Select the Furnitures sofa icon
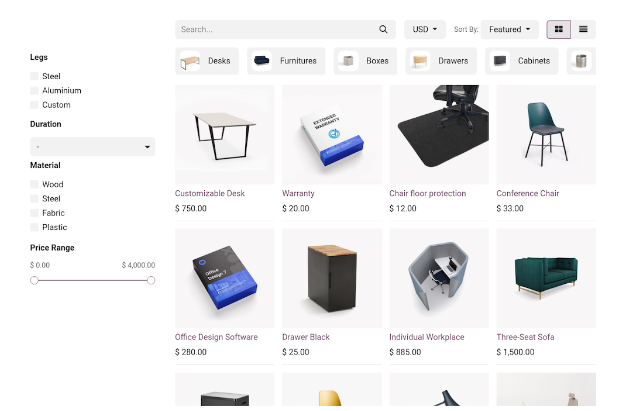This screenshot has width=619, height=411. (x=262, y=61)
